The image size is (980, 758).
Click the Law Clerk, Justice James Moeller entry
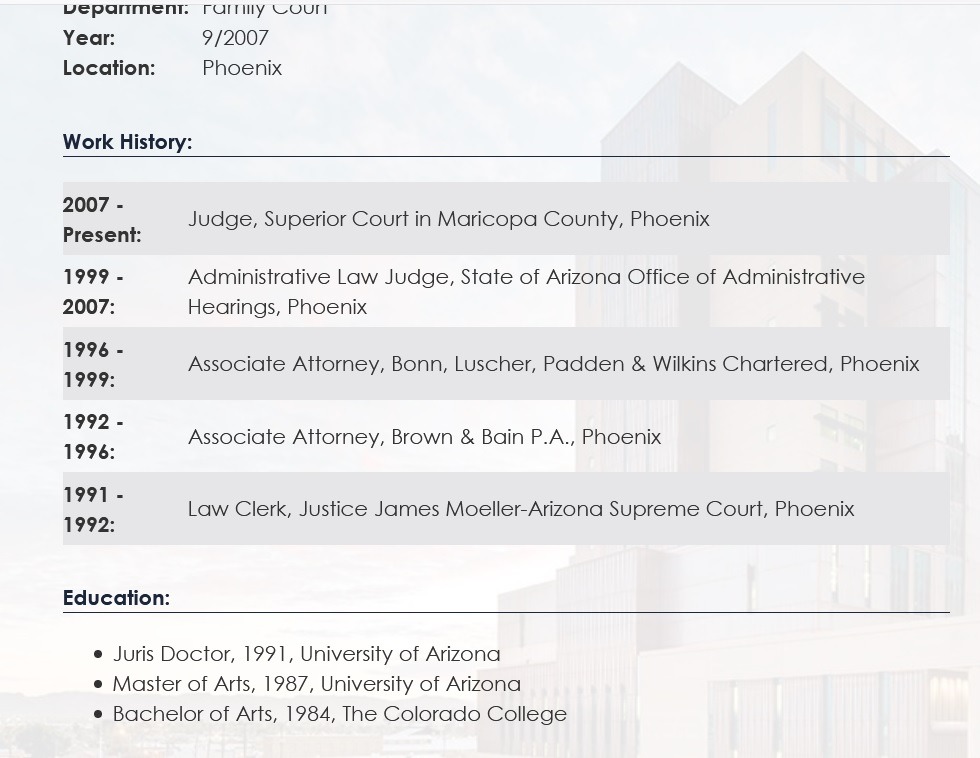click(521, 509)
